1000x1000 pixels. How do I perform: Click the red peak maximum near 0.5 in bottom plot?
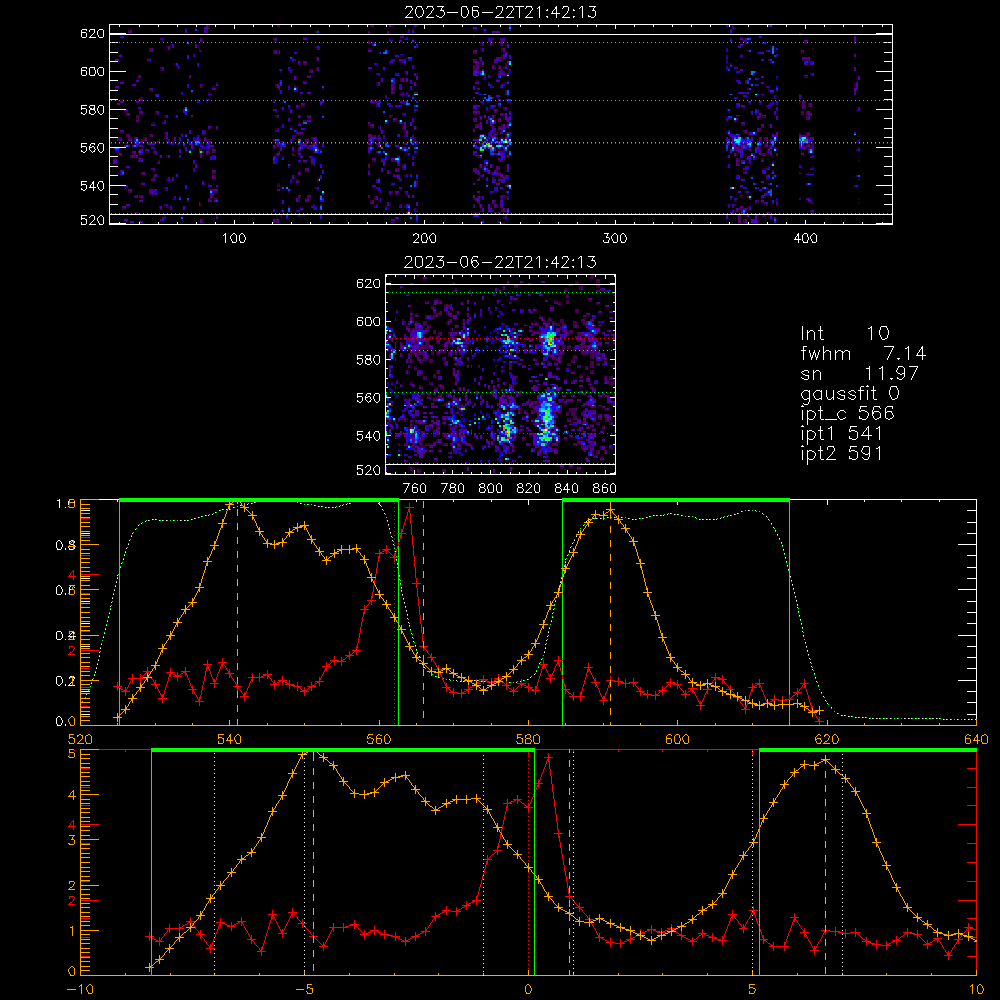tap(548, 757)
